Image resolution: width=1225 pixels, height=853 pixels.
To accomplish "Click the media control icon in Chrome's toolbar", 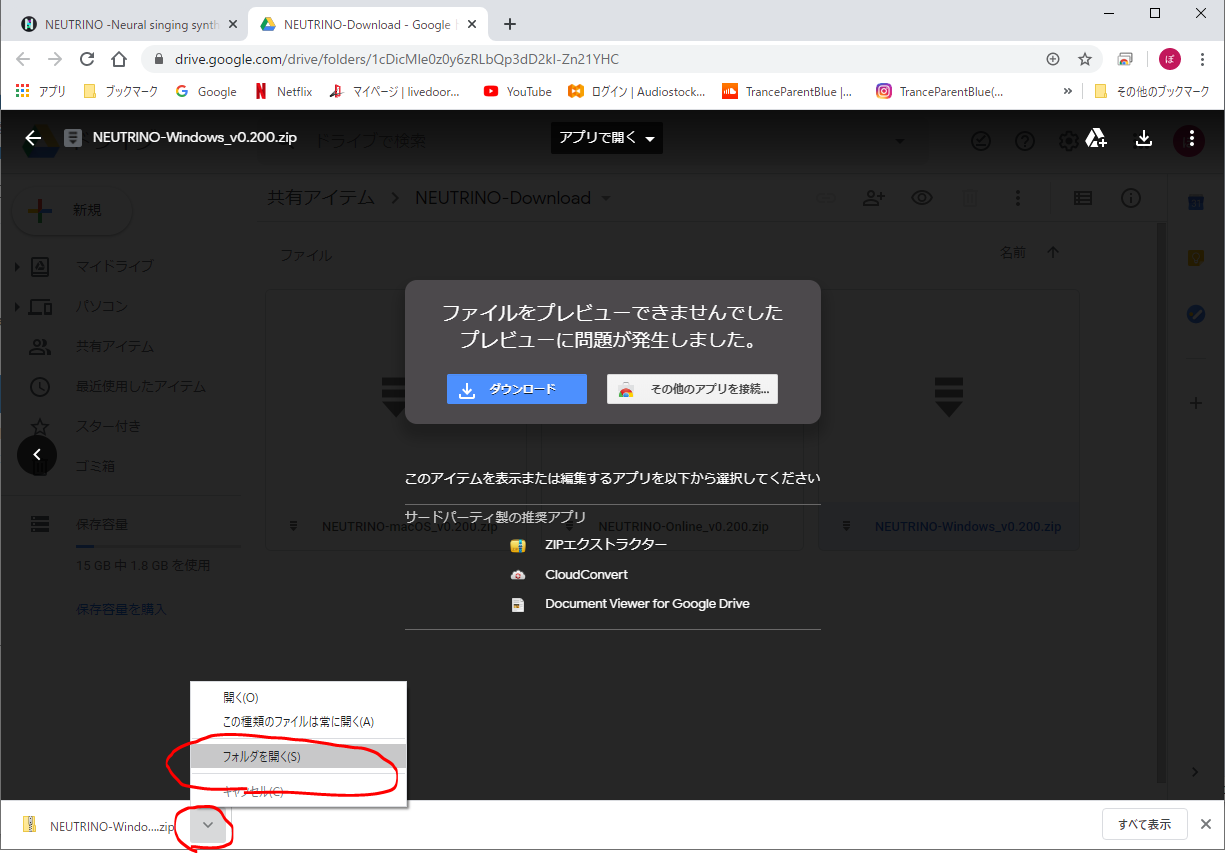I will point(1126,59).
